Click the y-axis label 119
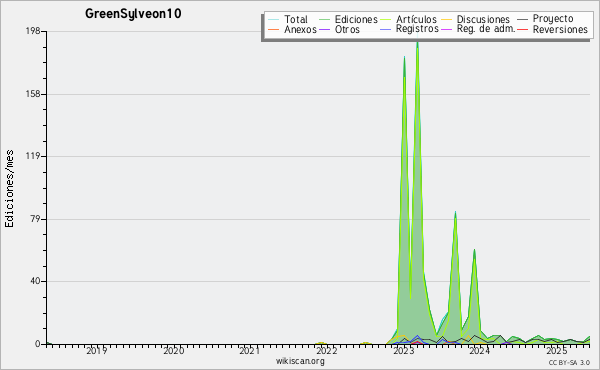The height and width of the screenshot is (370, 600). point(33,156)
